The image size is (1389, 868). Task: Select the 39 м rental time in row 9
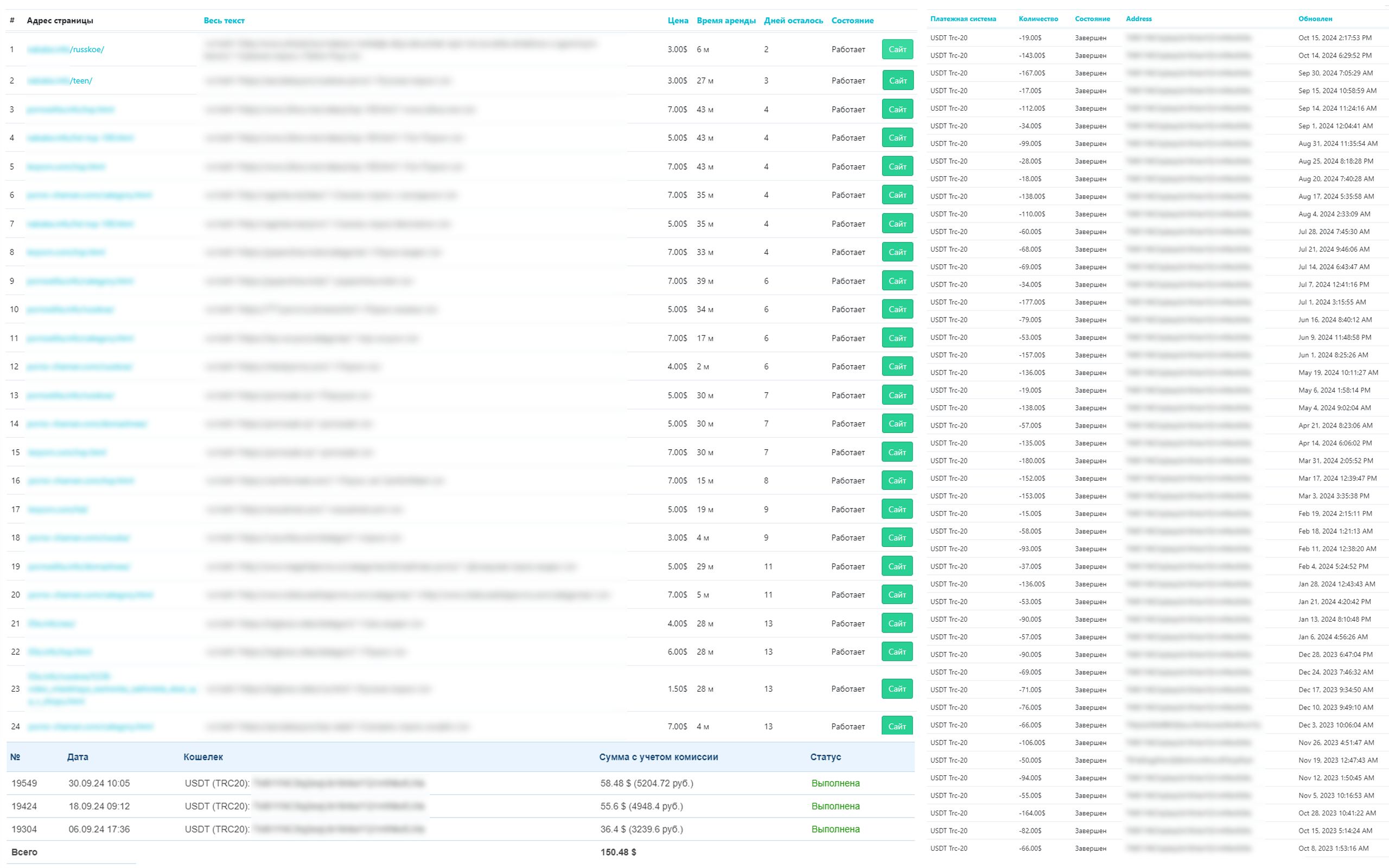click(705, 280)
